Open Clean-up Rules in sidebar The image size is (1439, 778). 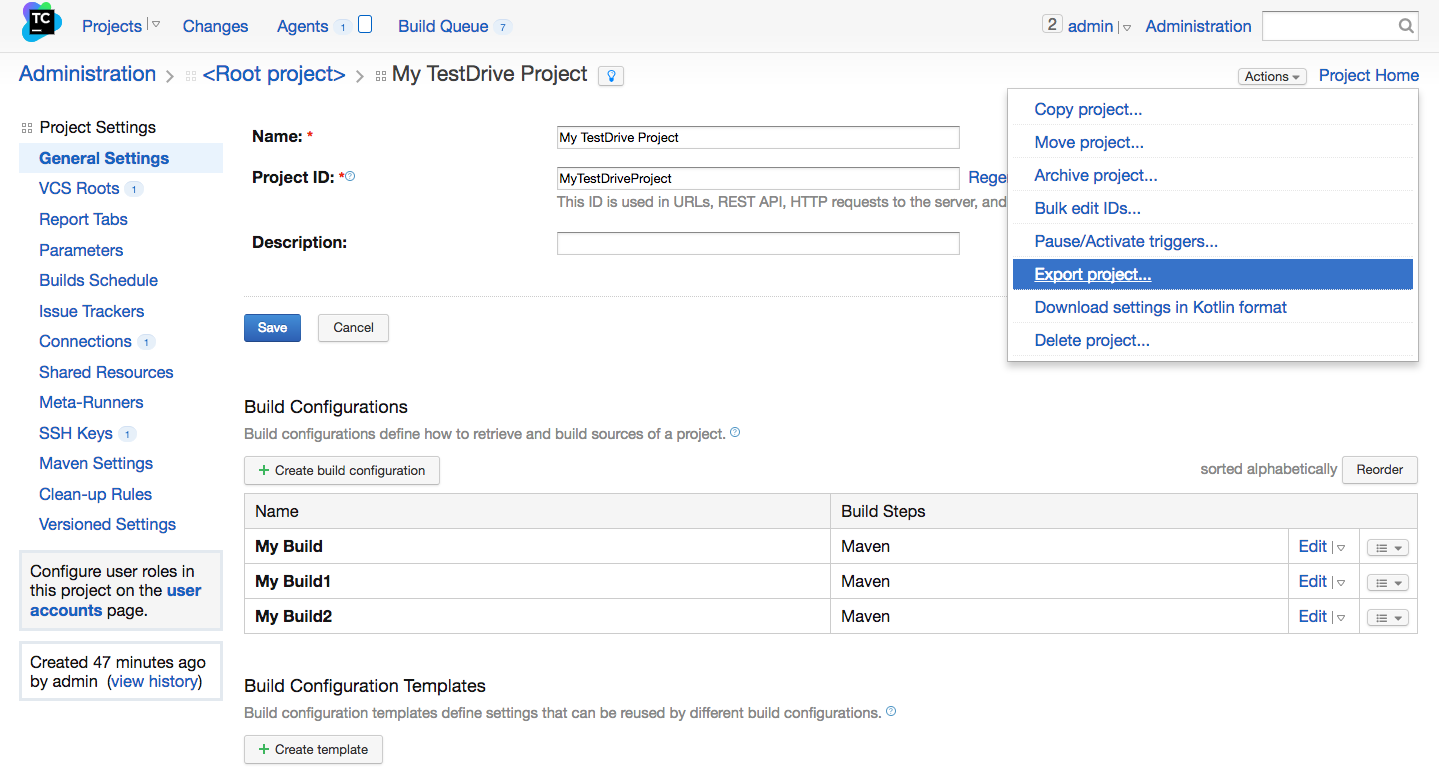pyautogui.click(x=95, y=495)
